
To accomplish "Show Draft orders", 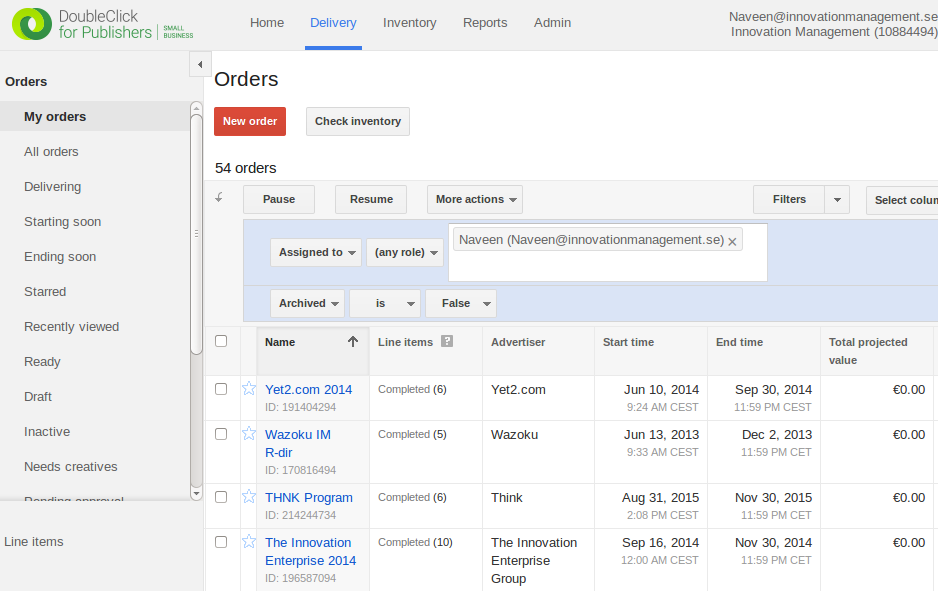I will pos(38,397).
